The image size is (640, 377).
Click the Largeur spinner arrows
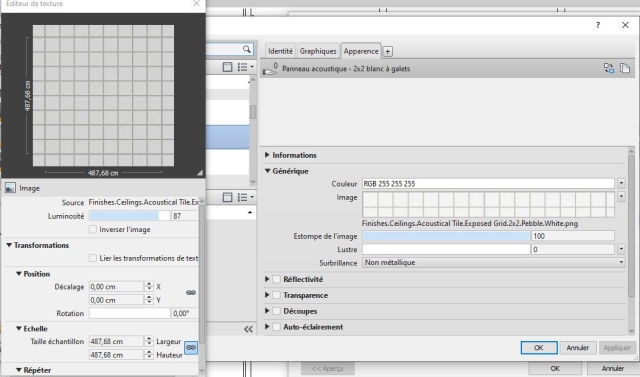149,341
